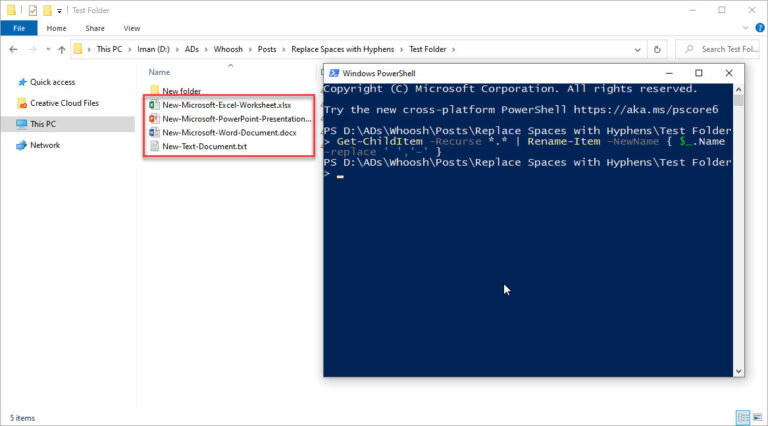Screen dimensions: 768x426
Task: Select the PowerPoint presentation file icon
Action: coord(154,119)
